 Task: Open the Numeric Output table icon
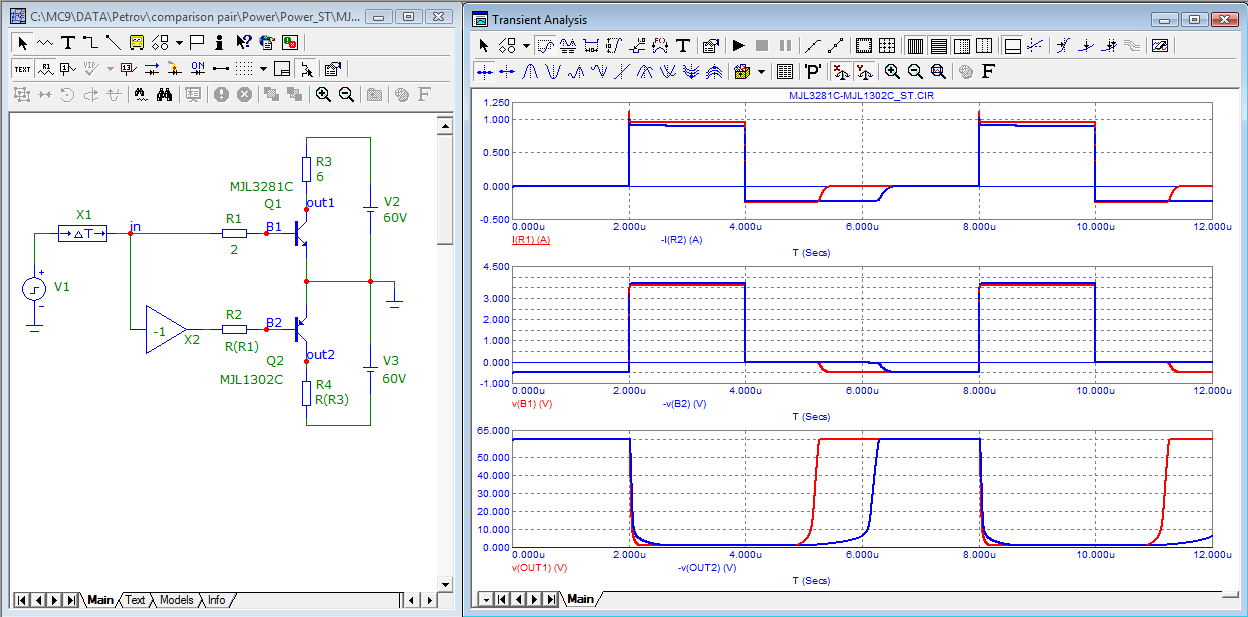tap(785, 71)
